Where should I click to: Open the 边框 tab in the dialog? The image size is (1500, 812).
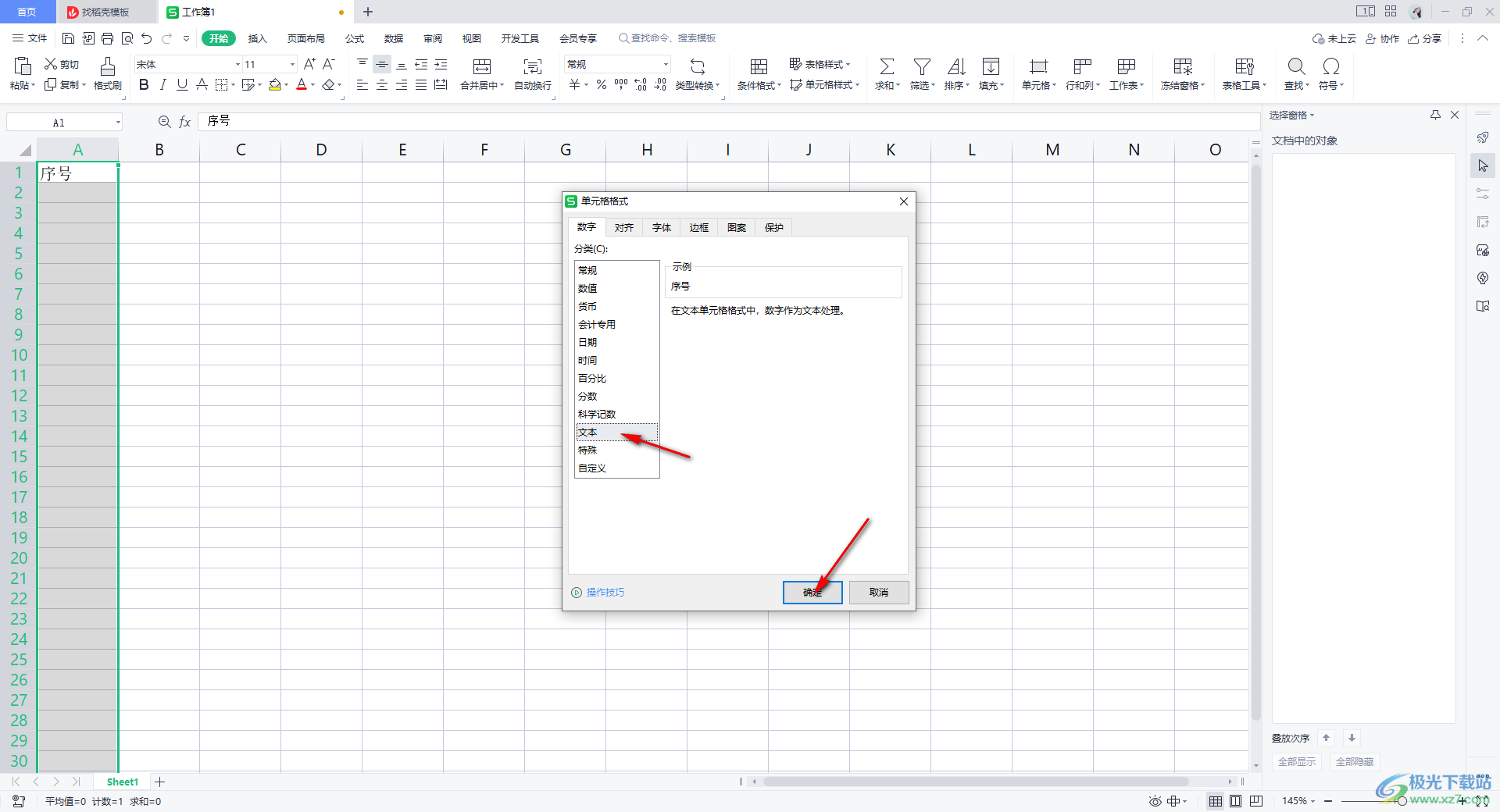click(698, 227)
